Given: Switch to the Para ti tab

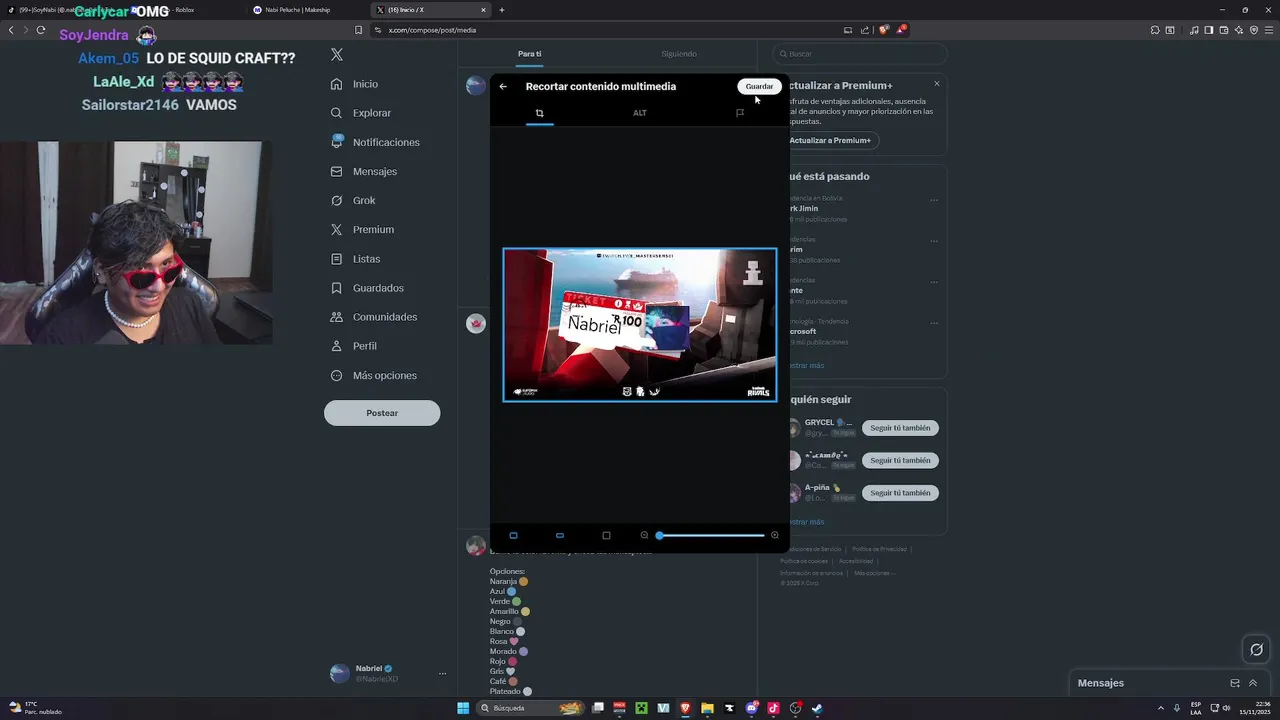Looking at the screenshot, I should click(530, 54).
